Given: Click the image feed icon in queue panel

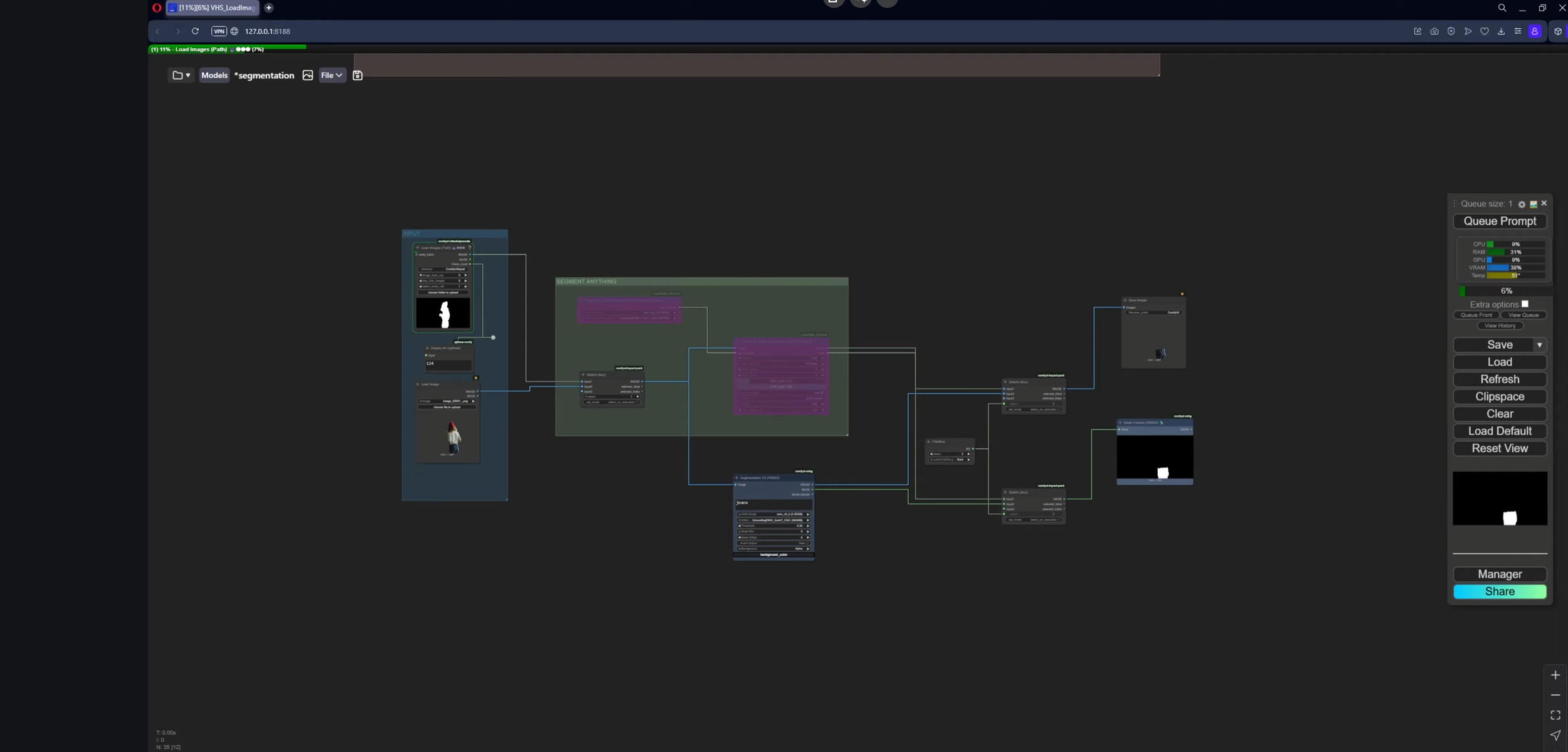Looking at the screenshot, I should click(1533, 204).
